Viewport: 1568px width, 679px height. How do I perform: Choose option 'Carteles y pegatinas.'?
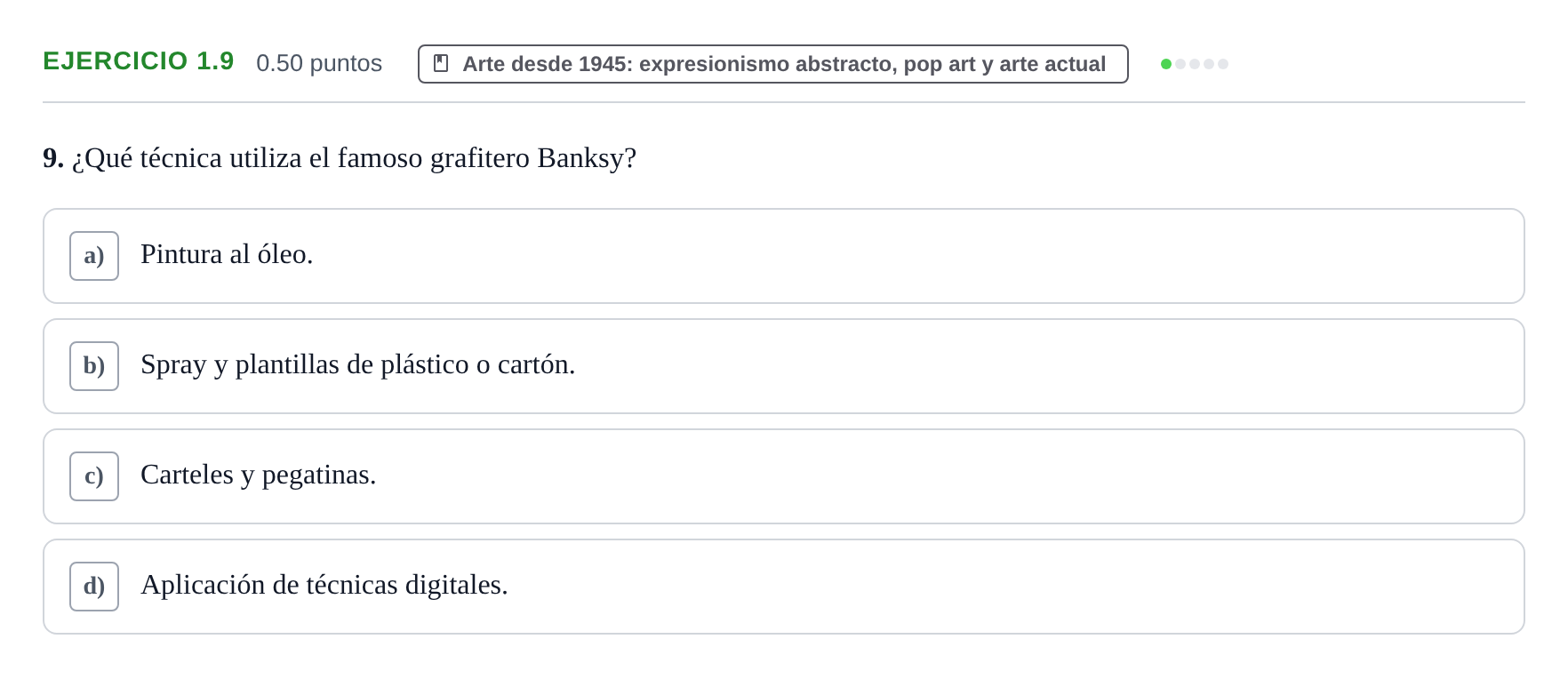pos(258,475)
